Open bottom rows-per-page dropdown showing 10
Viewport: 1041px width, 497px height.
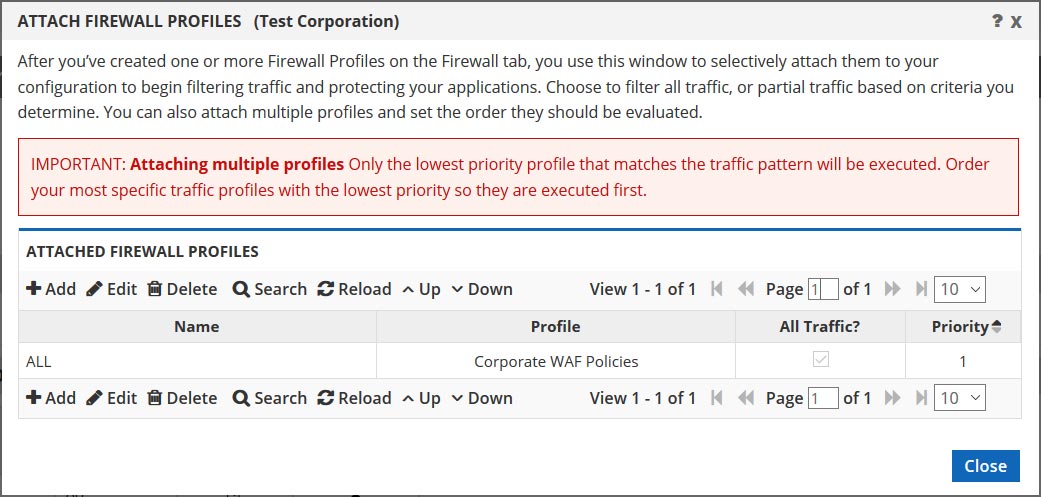(x=959, y=398)
